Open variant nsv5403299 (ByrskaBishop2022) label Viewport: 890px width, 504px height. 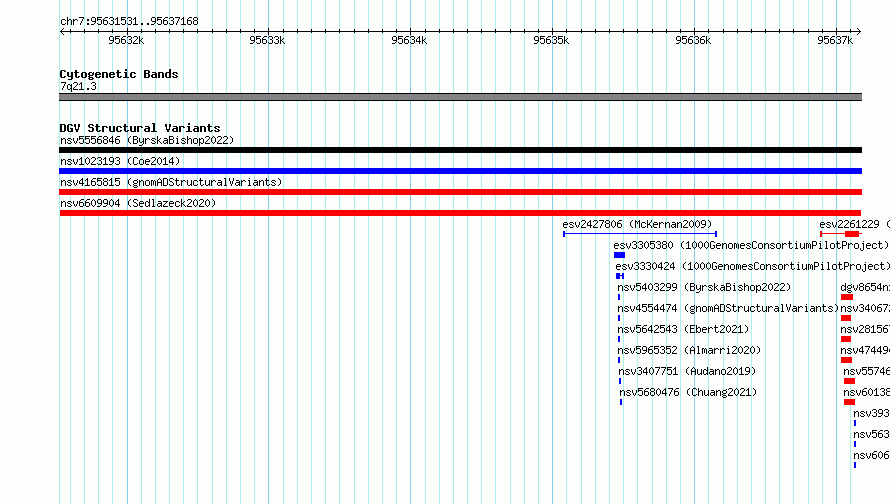(704, 287)
